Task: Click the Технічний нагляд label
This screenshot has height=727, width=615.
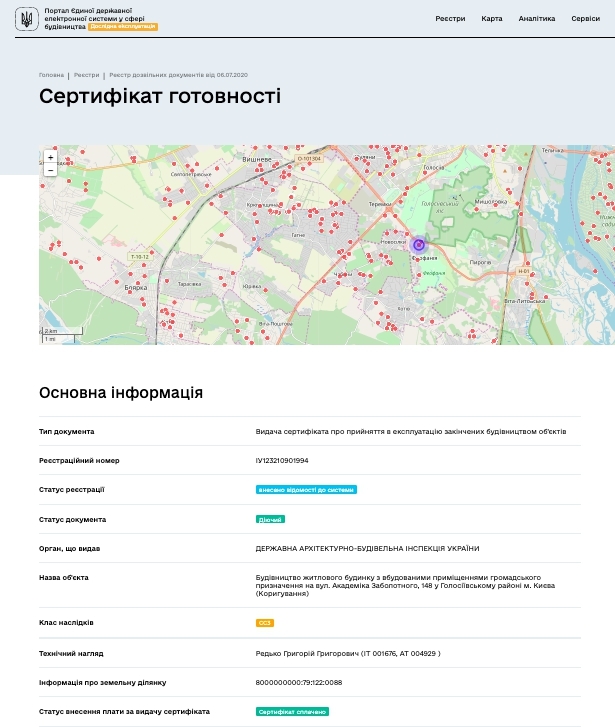Action: pyautogui.click(x=71, y=653)
